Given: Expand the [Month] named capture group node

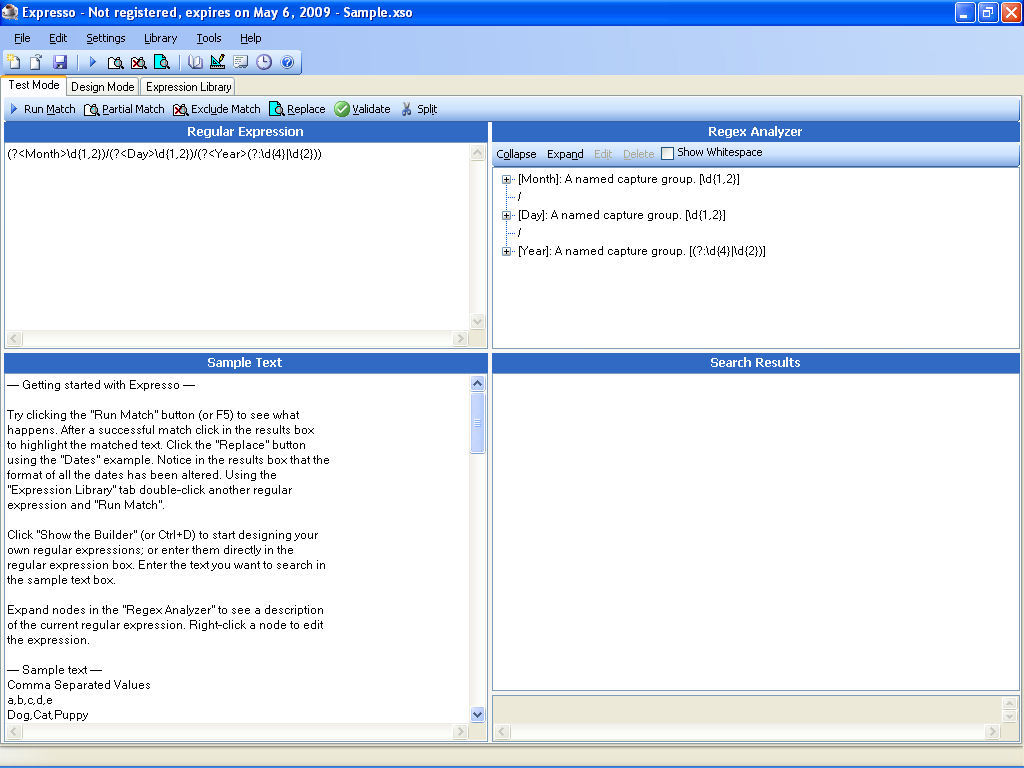Looking at the screenshot, I should 506,178.
